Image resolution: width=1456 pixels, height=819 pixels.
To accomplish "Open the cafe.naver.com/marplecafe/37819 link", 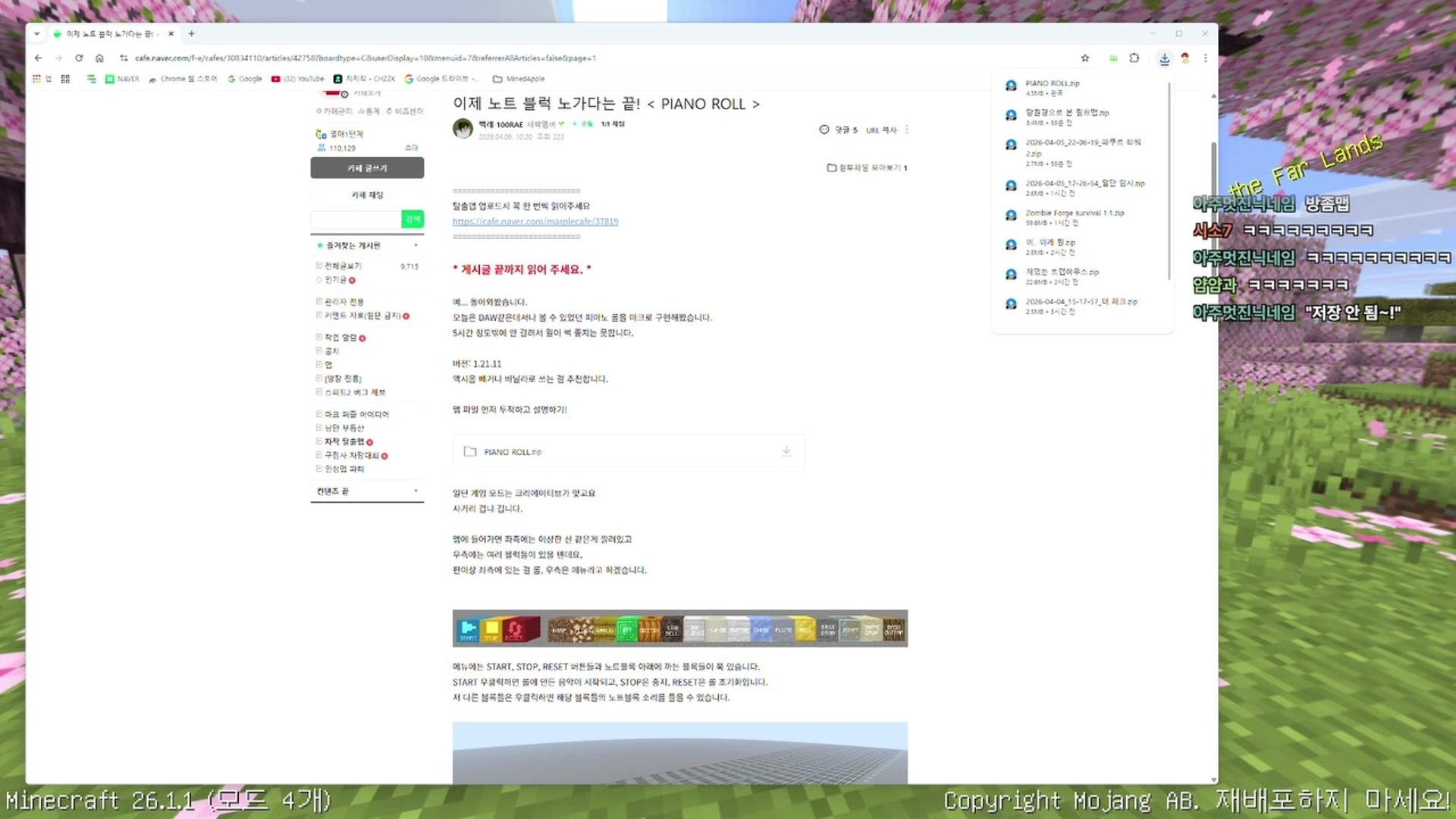I will tap(535, 221).
